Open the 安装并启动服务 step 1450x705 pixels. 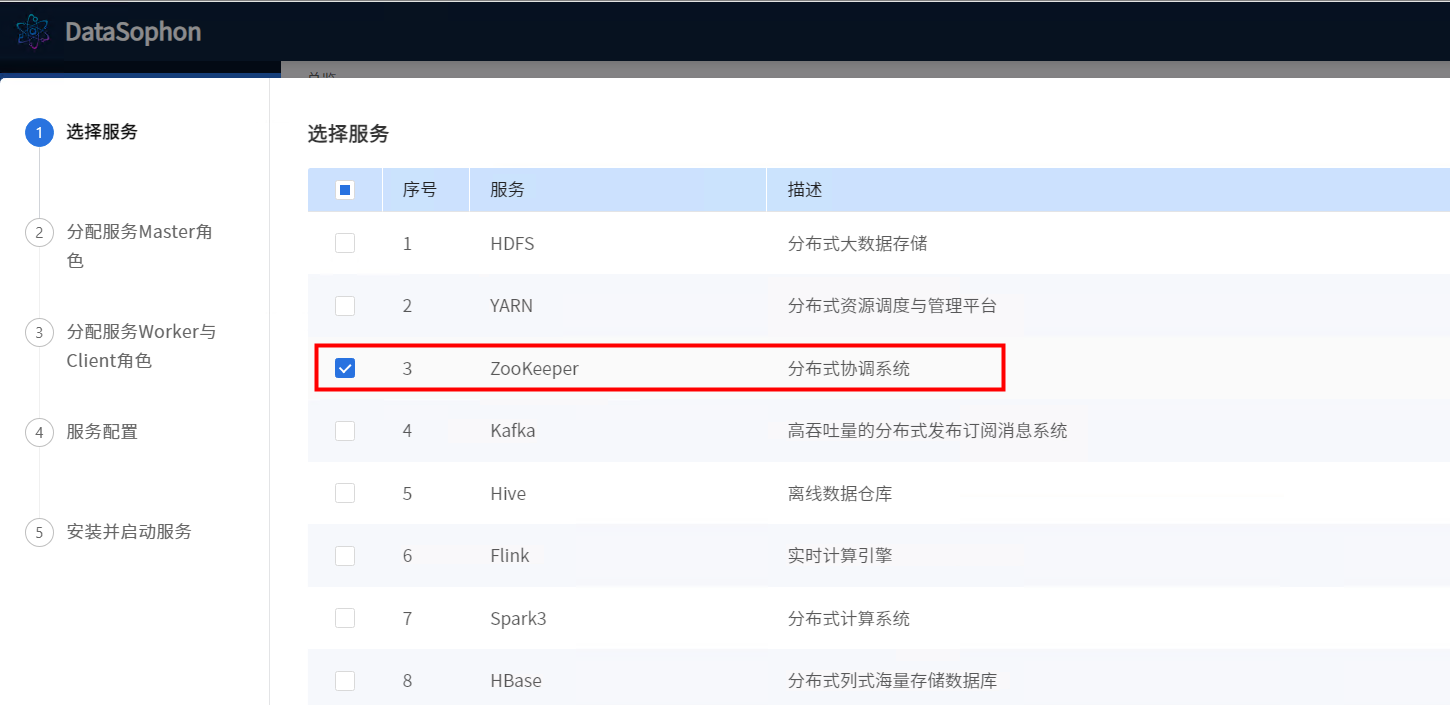point(129,532)
